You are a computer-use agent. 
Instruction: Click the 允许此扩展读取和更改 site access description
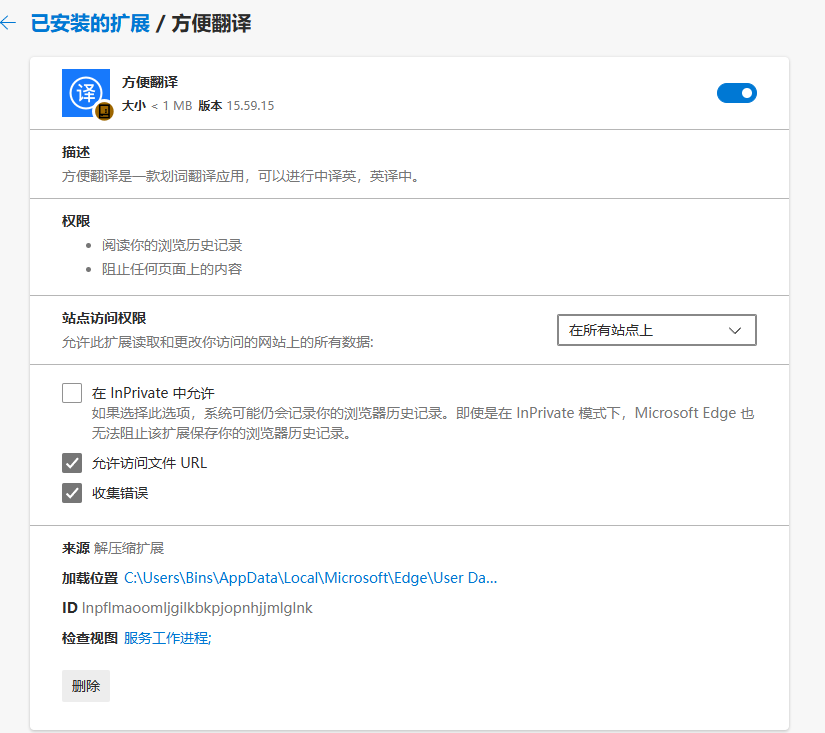[x=217, y=343]
